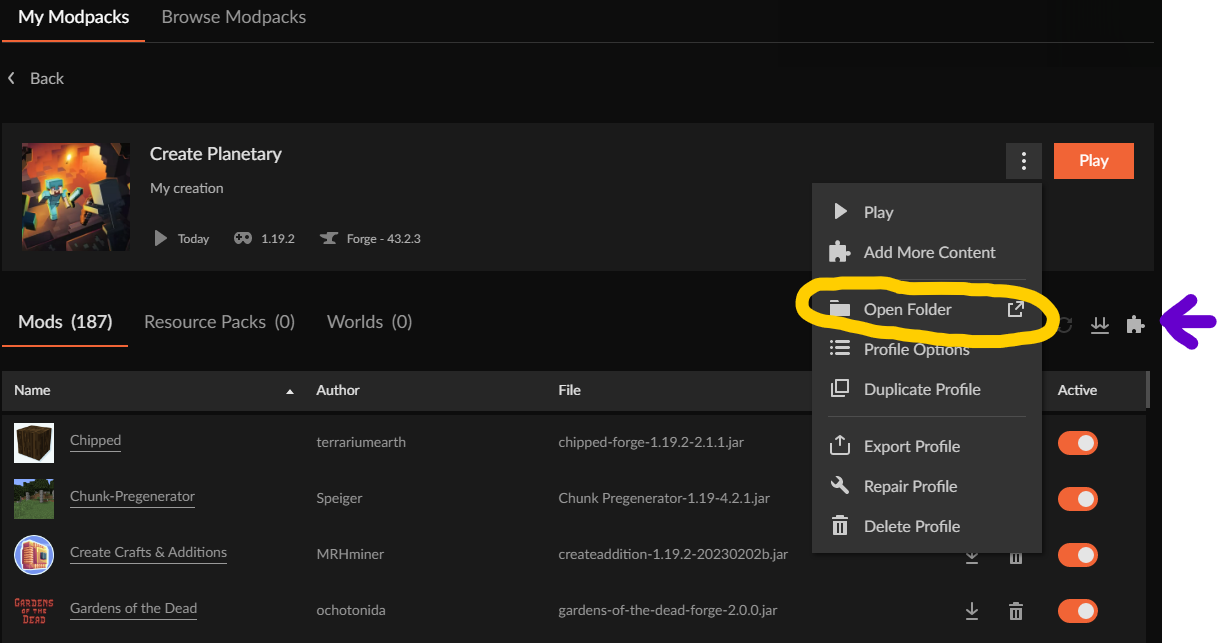Toggle off the Chunk-Pregenerator mod
Viewport: 1217px width, 643px height.
(1077, 499)
